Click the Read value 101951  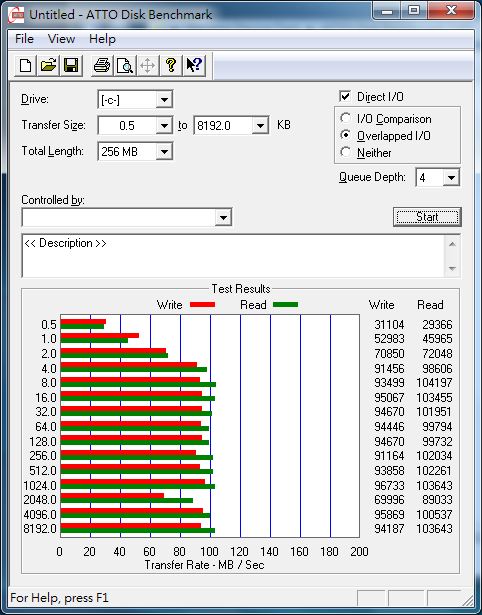coord(434,411)
